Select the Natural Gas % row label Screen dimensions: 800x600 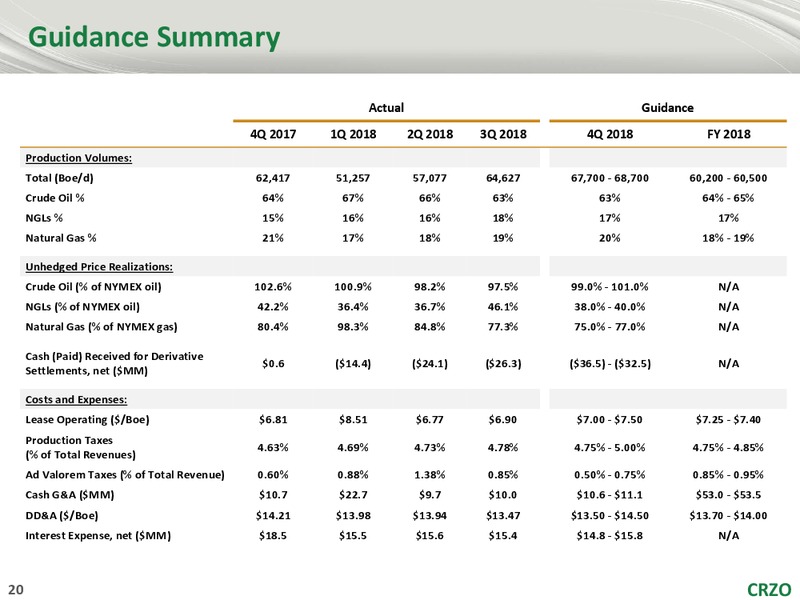click(x=61, y=238)
